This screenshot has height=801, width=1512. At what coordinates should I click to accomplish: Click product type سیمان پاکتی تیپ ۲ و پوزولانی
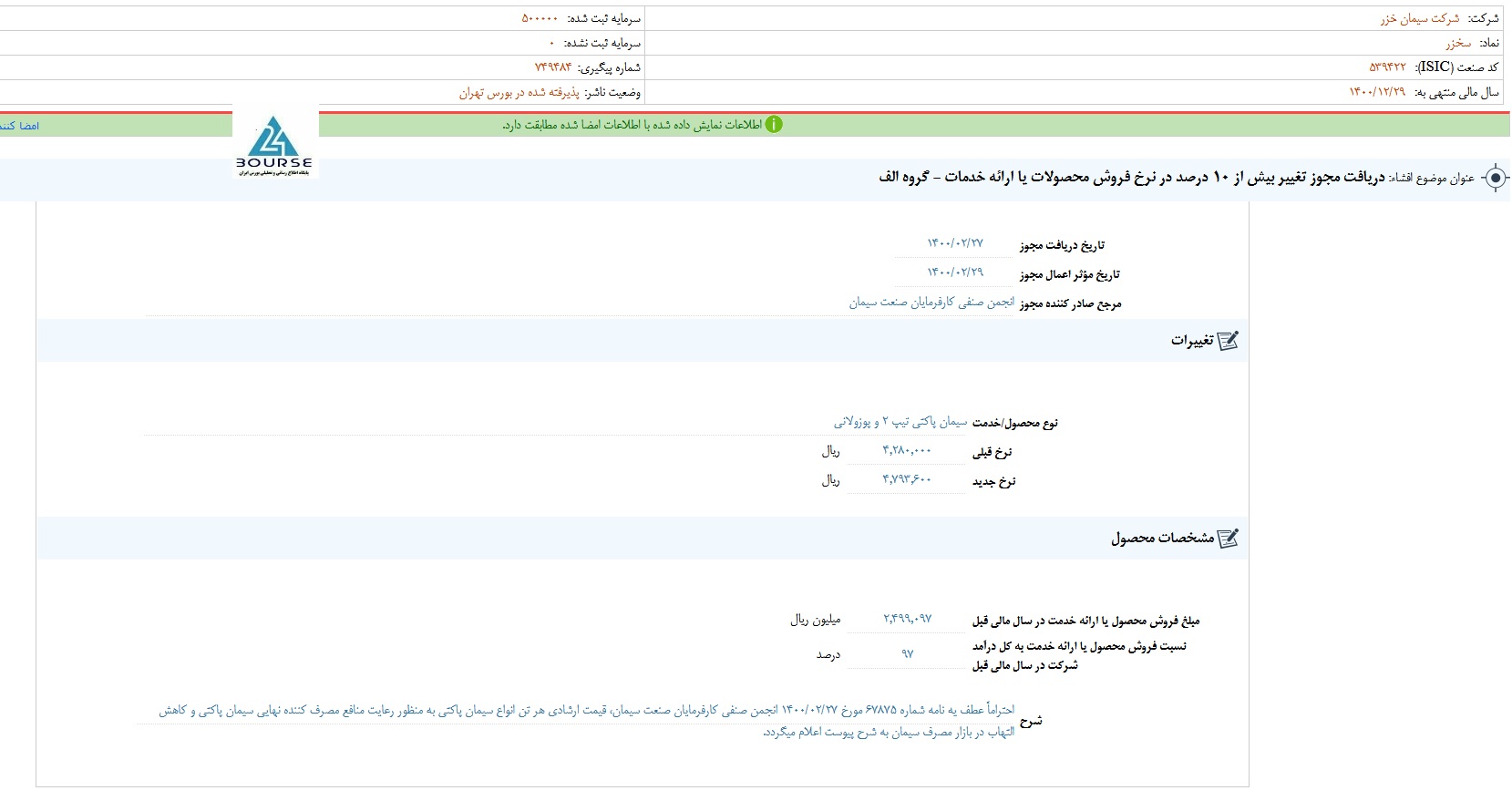coord(900,422)
